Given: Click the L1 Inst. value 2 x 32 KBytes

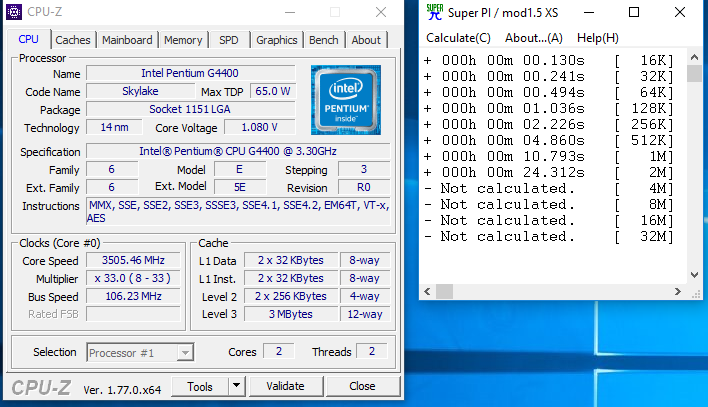Looking at the screenshot, I should pos(291,278).
